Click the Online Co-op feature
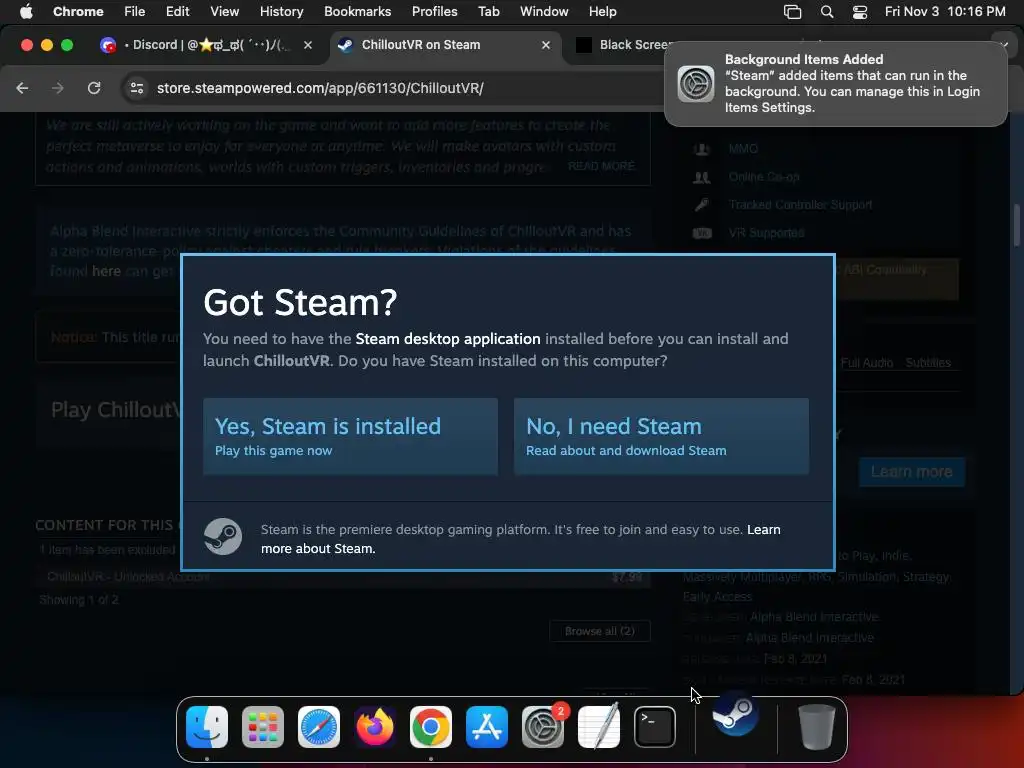 tap(763, 177)
